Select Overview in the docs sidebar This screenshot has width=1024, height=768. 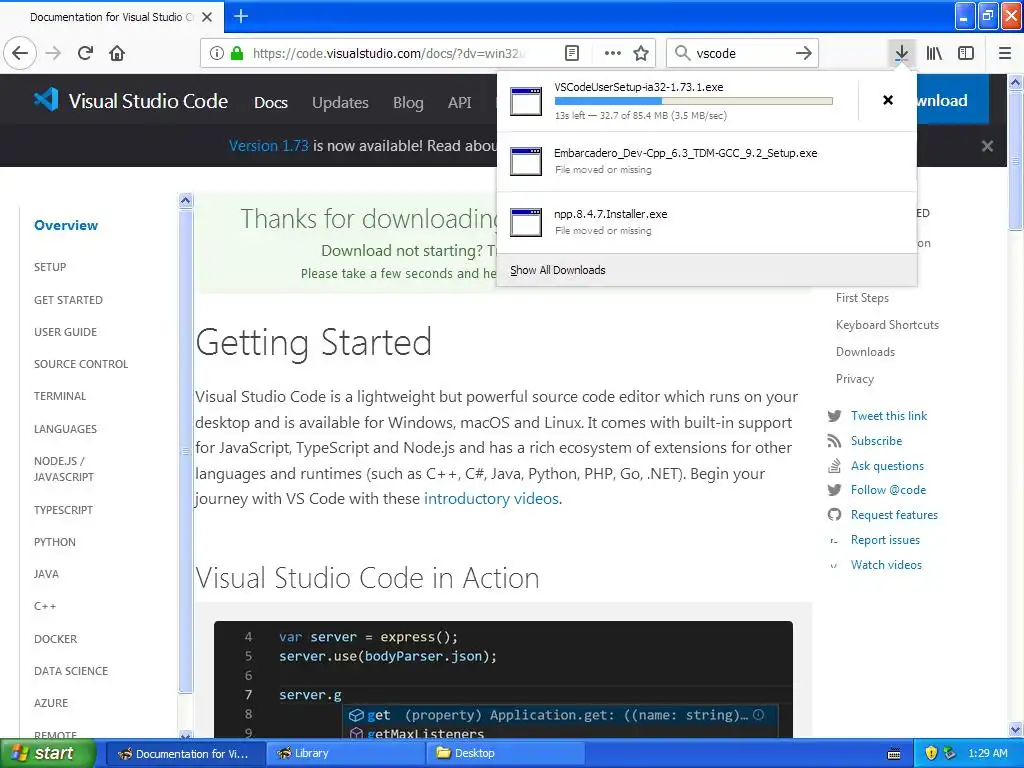(x=66, y=225)
